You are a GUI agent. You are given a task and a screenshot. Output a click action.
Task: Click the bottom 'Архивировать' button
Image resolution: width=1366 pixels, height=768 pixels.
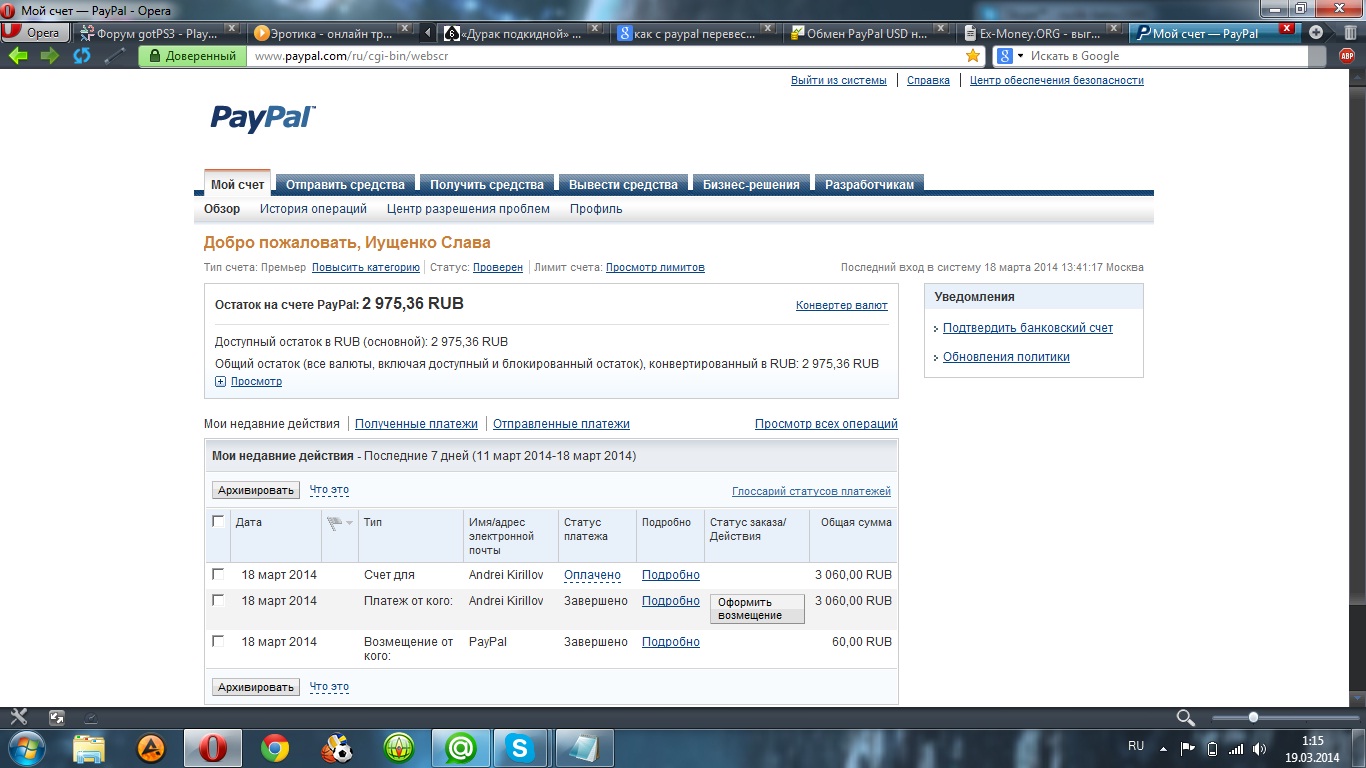coord(256,687)
